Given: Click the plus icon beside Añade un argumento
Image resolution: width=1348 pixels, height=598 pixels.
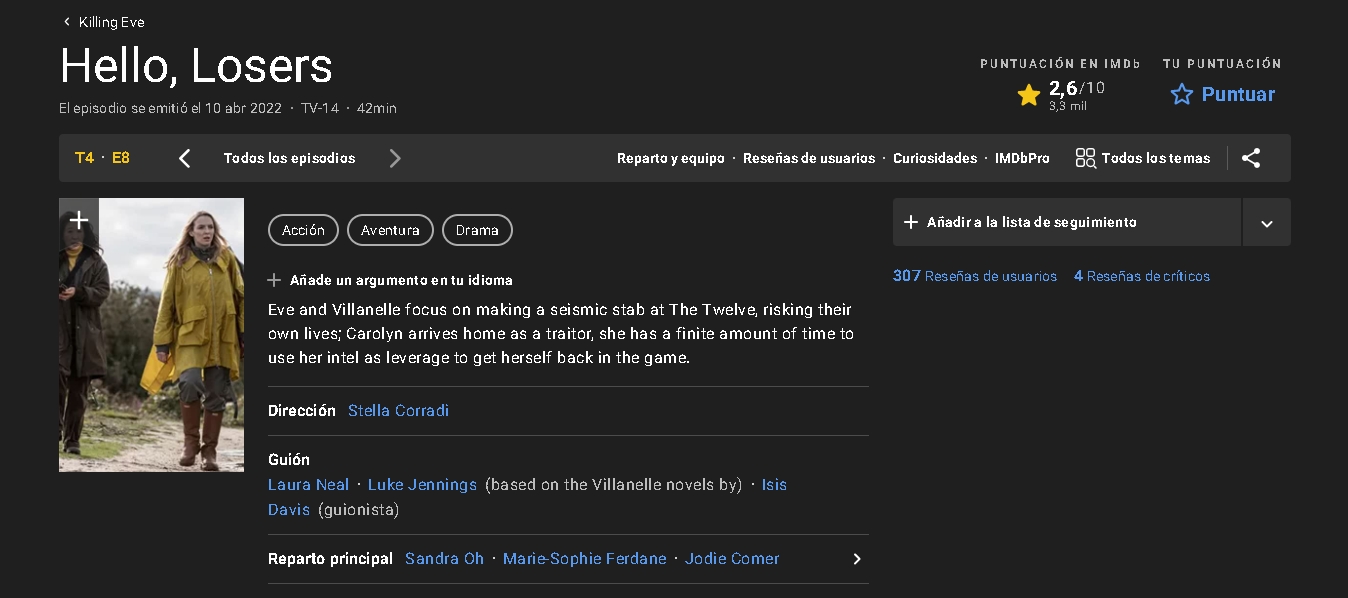Looking at the screenshot, I should (274, 280).
